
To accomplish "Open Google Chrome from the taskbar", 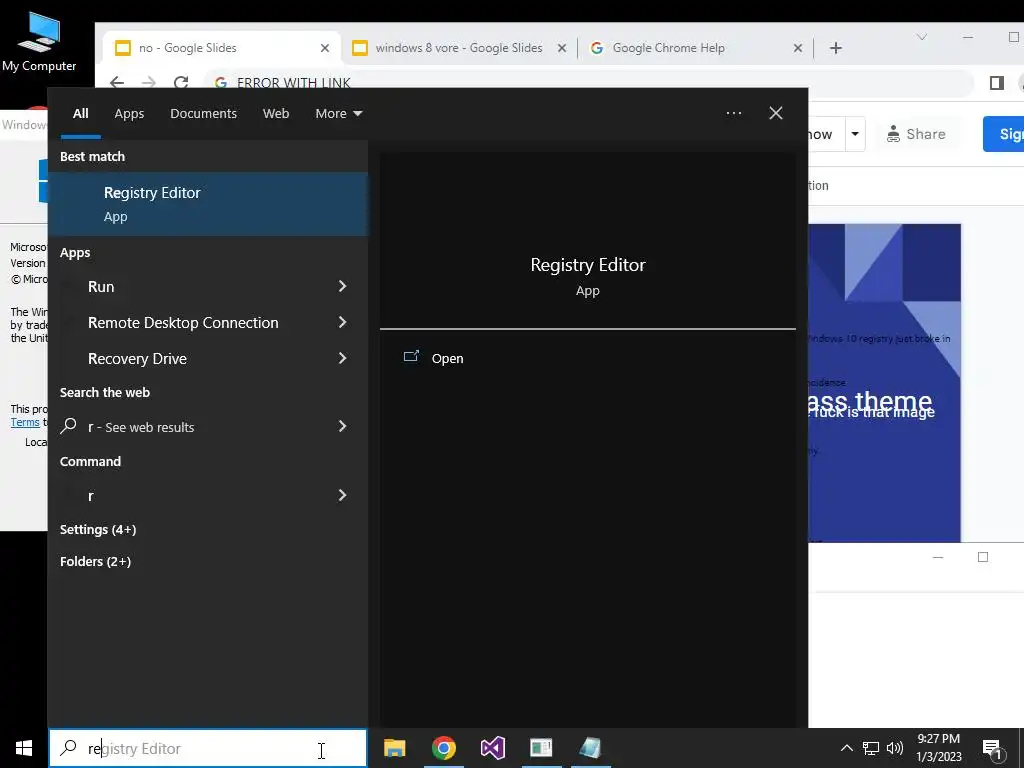I will [x=443, y=748].
